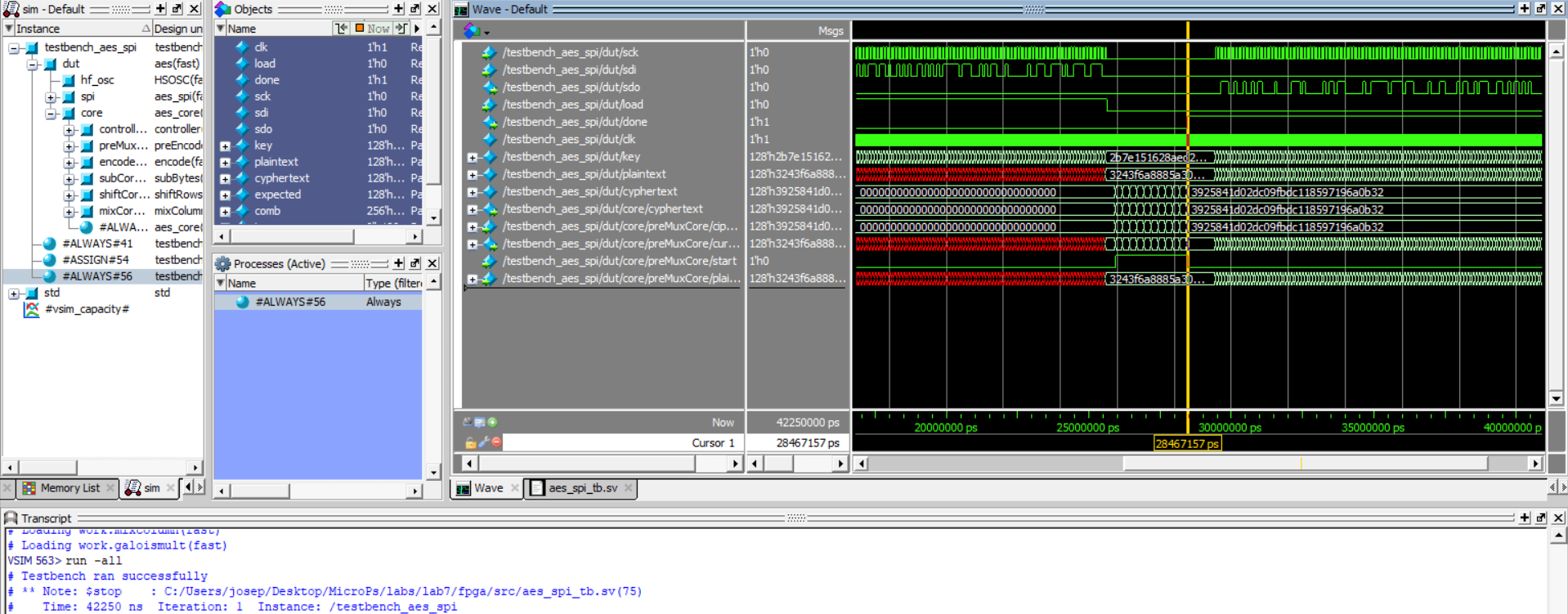
Task: Open the Instance column filter triangle
Action: click(9, 28)
